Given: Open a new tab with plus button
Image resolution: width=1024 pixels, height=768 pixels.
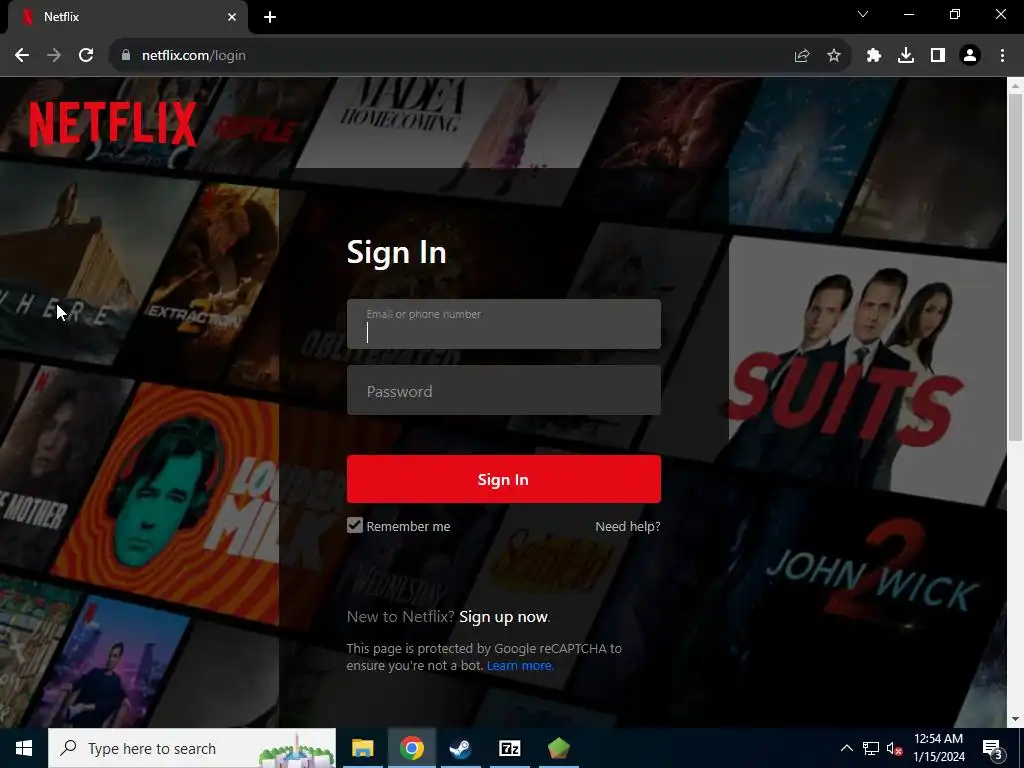Looking at the screenshot, I should pos(270,17).
